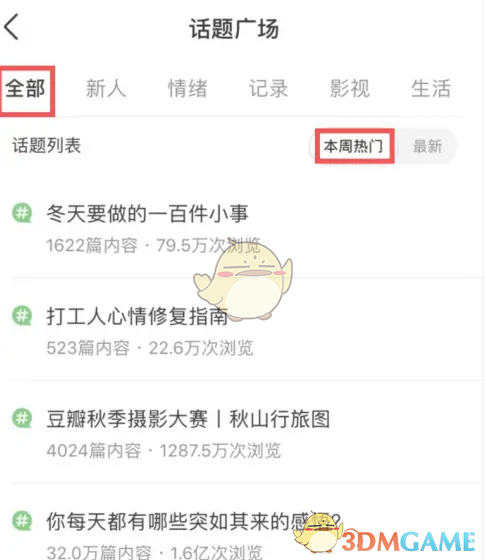Open topic 冬天要做的一百件小事
This screenshot has width=486, height=560.
[x=147, y=214]
